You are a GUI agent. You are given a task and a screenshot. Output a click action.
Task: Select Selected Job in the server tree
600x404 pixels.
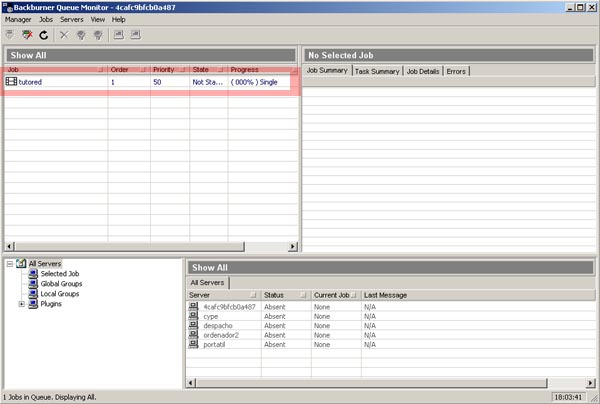(60, 274)
